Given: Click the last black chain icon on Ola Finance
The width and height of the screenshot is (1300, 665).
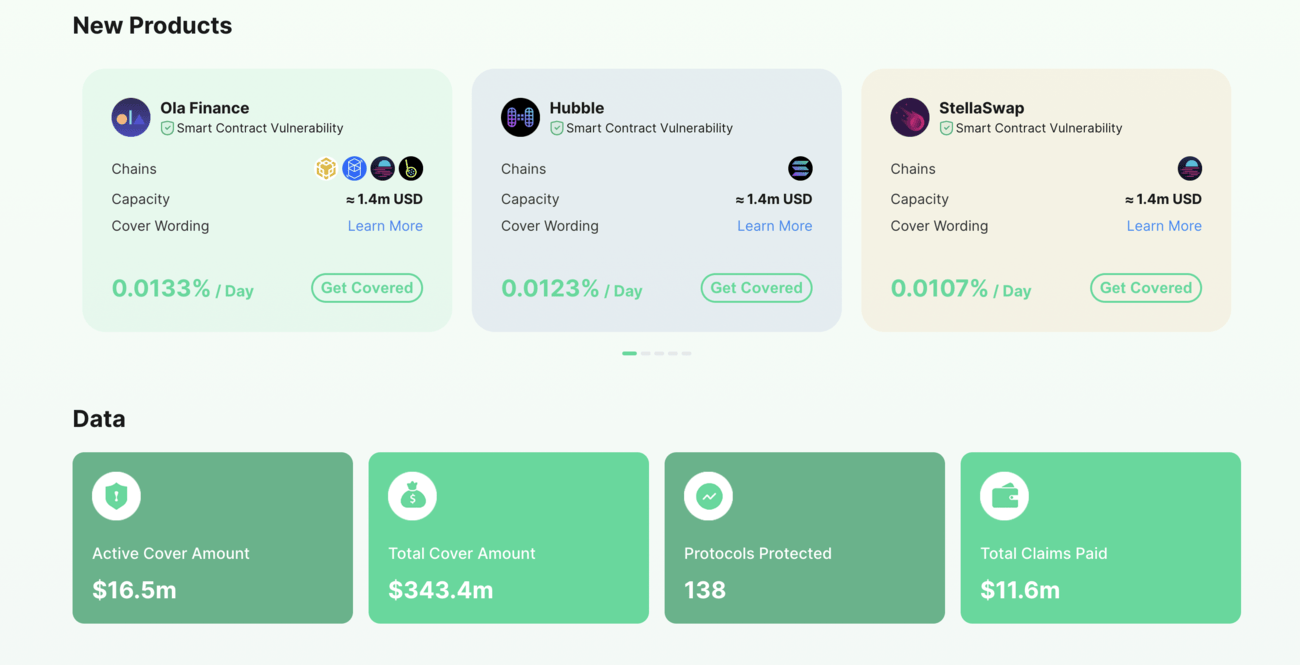Looking at the screenshot, I should (x=411, y=168).
